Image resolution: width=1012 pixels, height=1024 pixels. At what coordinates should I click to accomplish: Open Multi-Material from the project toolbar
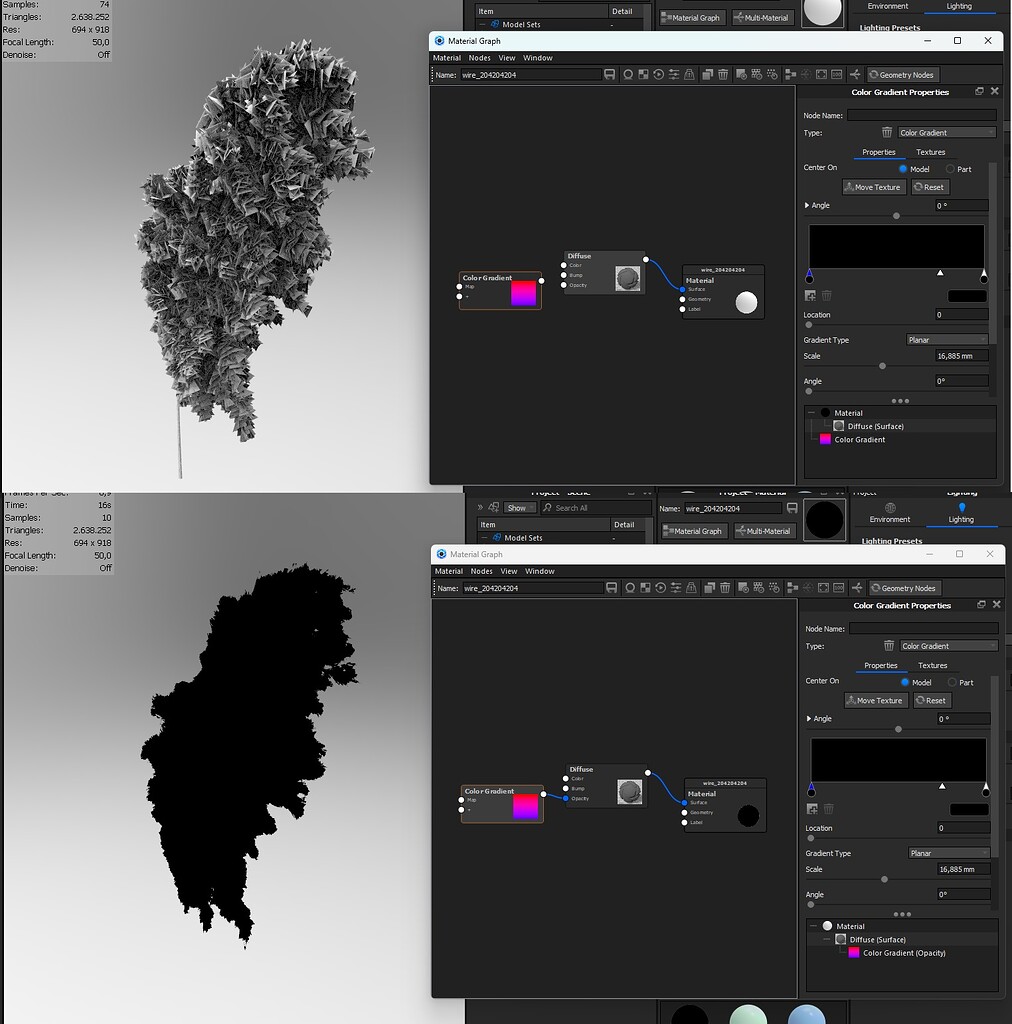764,17
